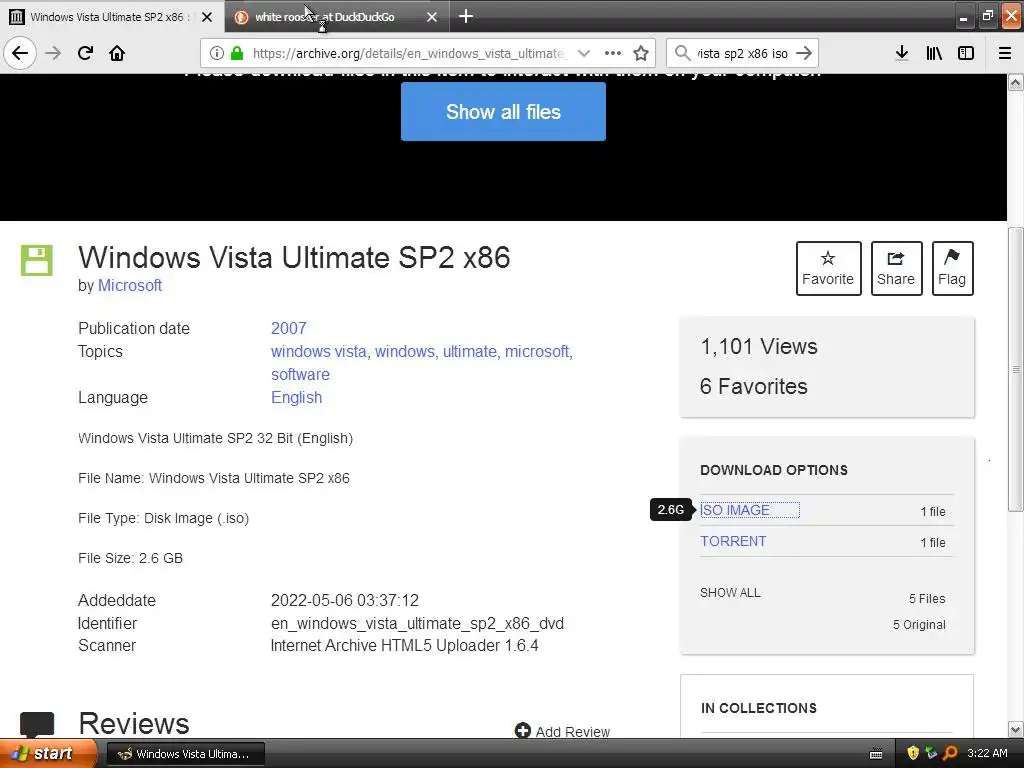Click the 3:22 AM system clock
Viewport: 1024px width, 768px height.
[x=987, y=754]
